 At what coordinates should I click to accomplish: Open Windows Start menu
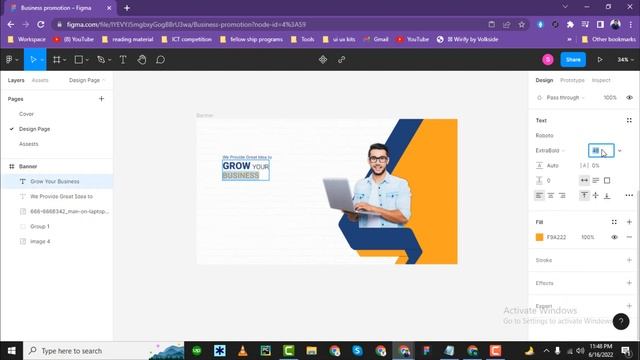coord(11,351)
